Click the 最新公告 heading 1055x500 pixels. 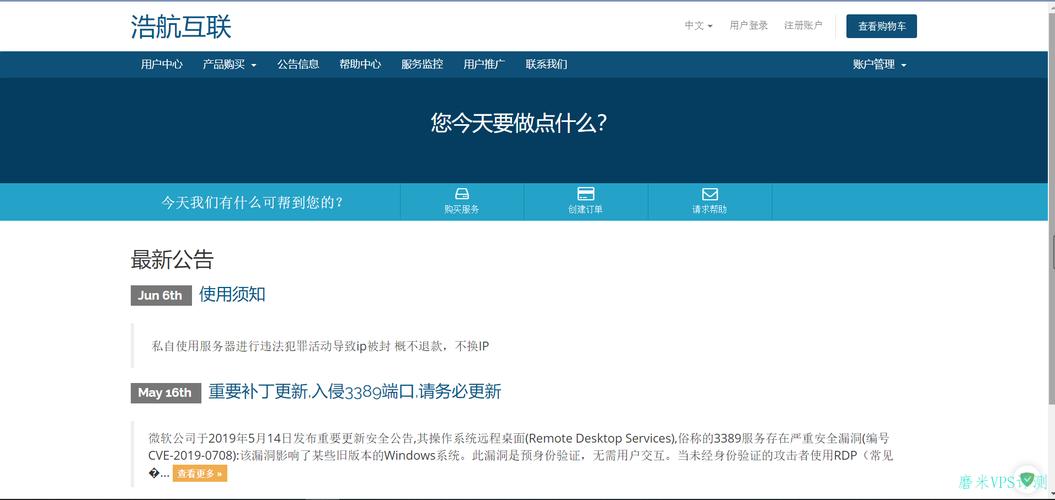[172, 260]
